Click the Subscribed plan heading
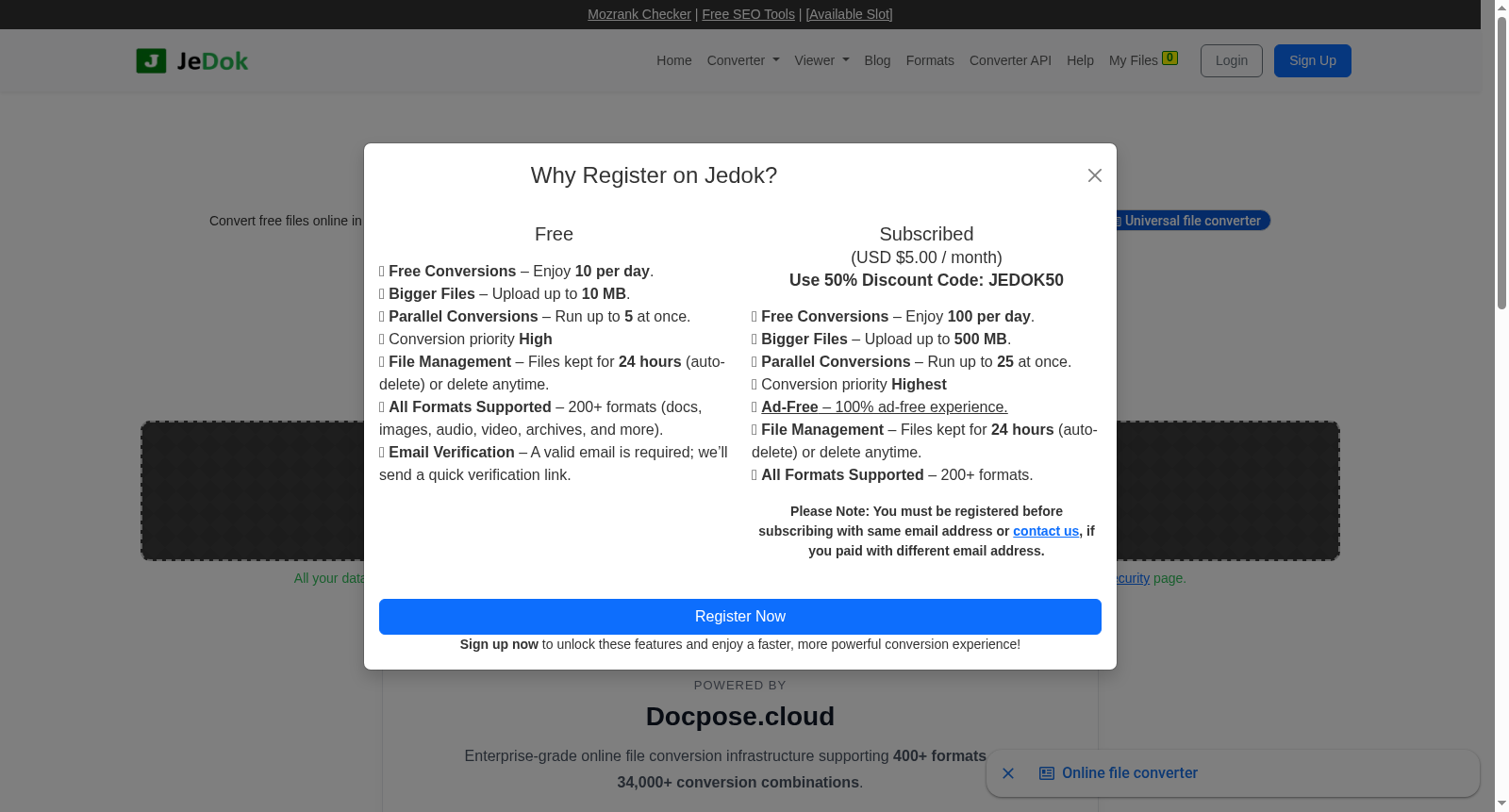The width and height of the screenshot is (1509, 812). click(x=926, y=234)
